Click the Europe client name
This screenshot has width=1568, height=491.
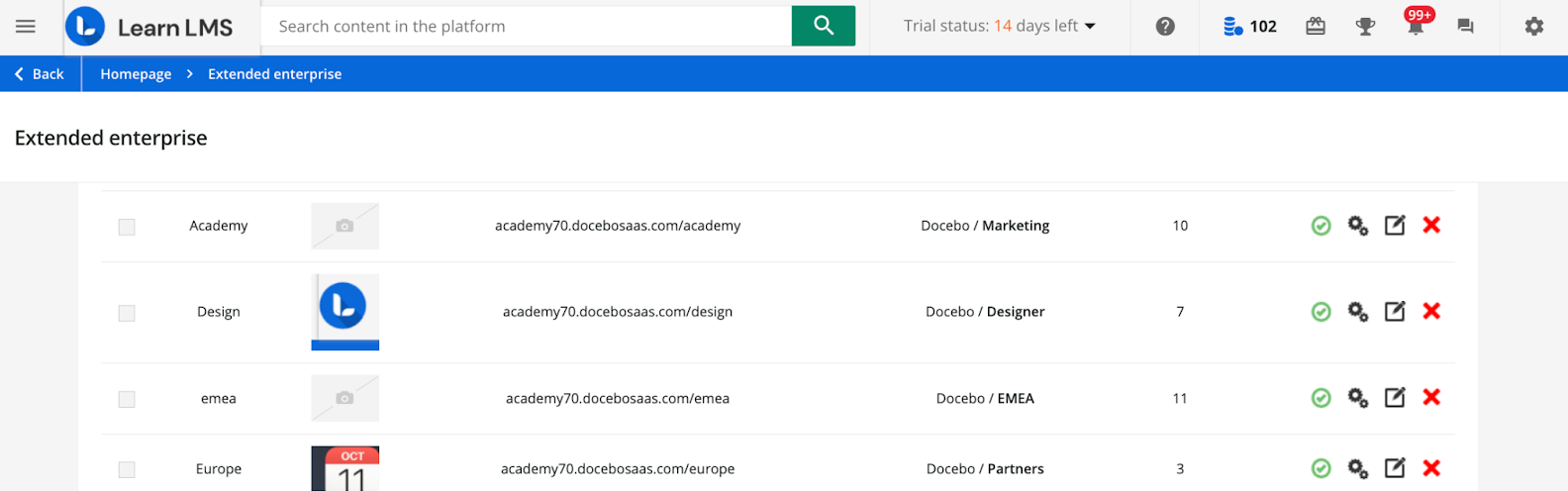tap(219, 469)
